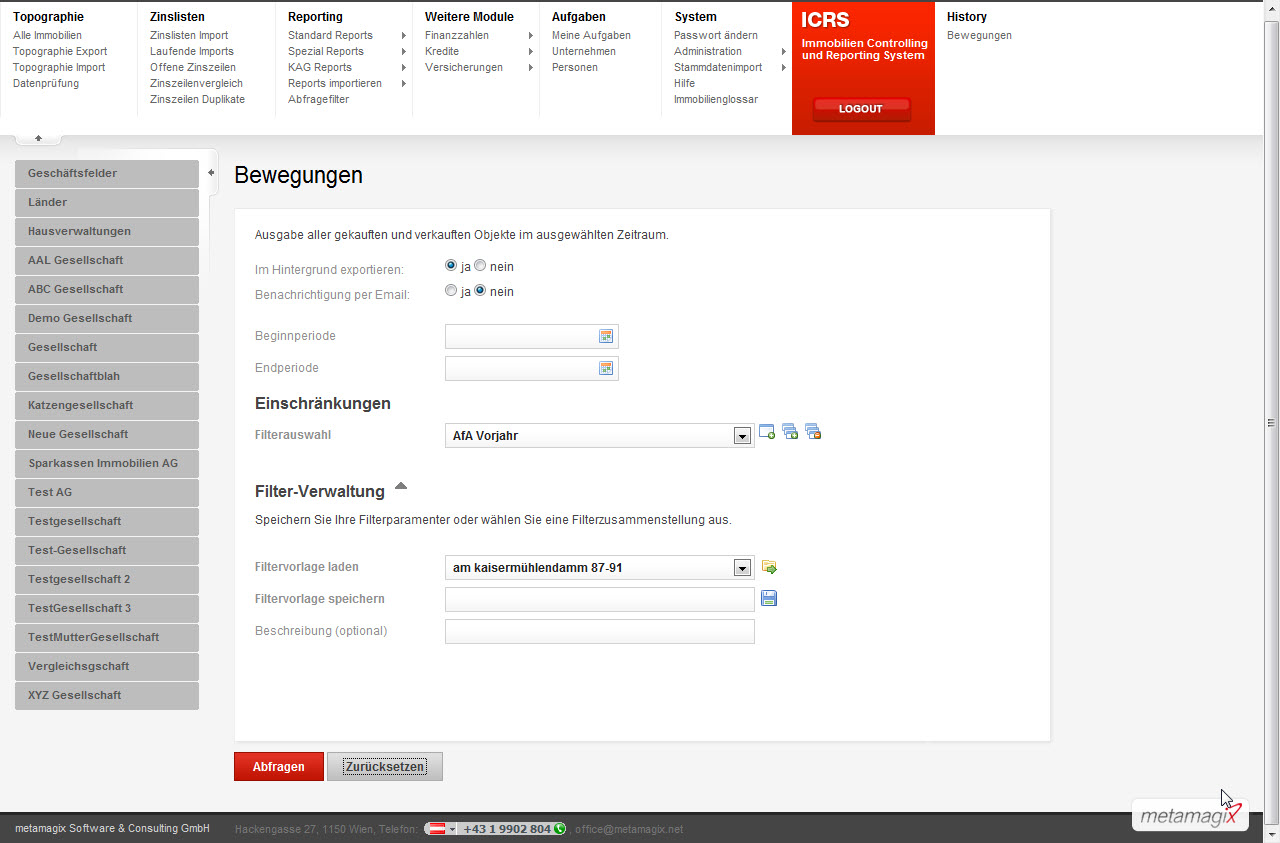Open Datenprüfung menu entry
This screenshot has width=1280, height=843.
point(46,83)
